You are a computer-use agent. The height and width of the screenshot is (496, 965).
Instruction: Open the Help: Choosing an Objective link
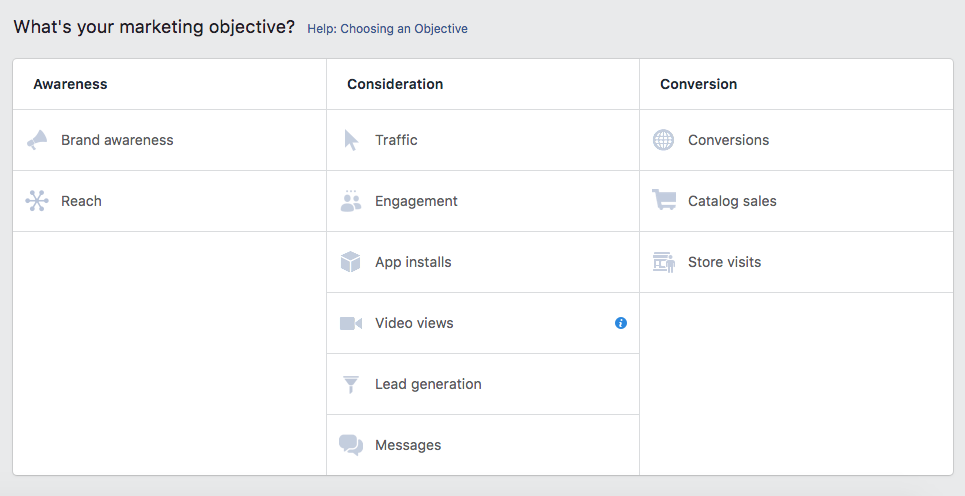pos(387,29)
